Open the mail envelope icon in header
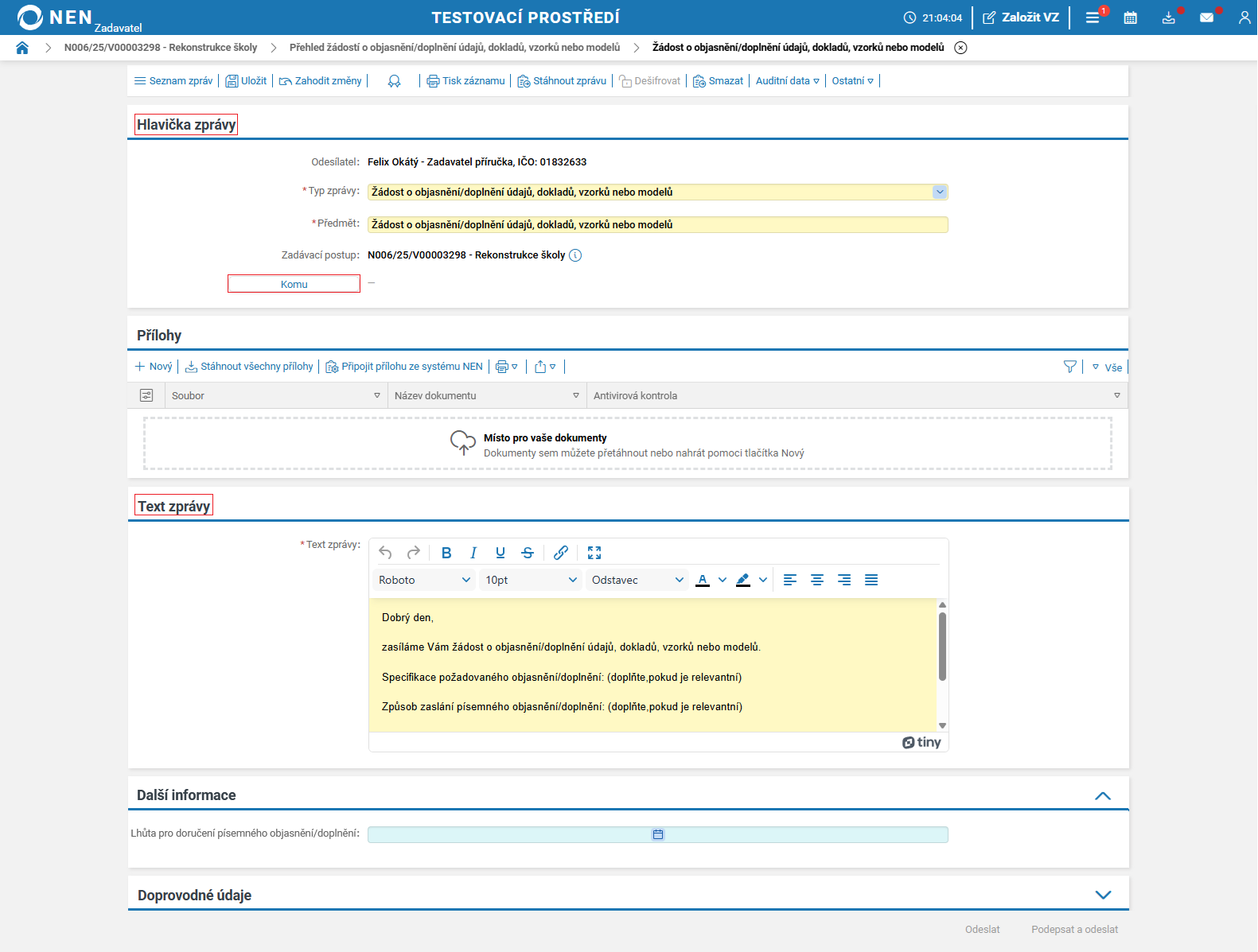The width and height of the screenshot is (1258, 952). [1206, 17]
